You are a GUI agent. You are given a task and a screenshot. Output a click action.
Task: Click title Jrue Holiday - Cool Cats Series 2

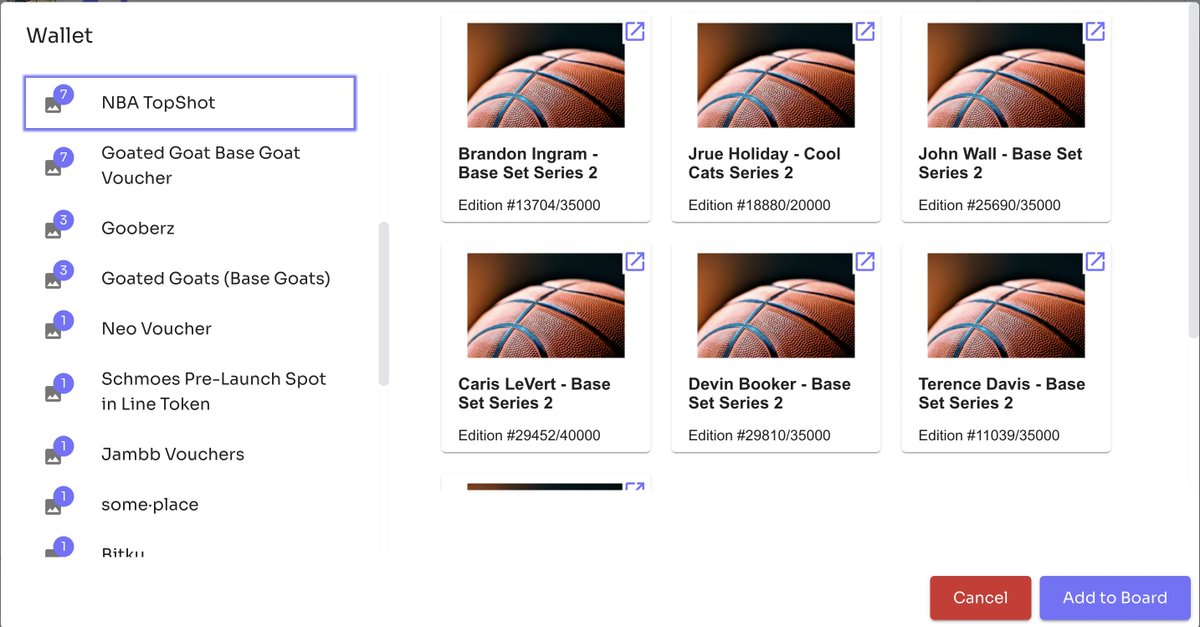click(765, 163)
